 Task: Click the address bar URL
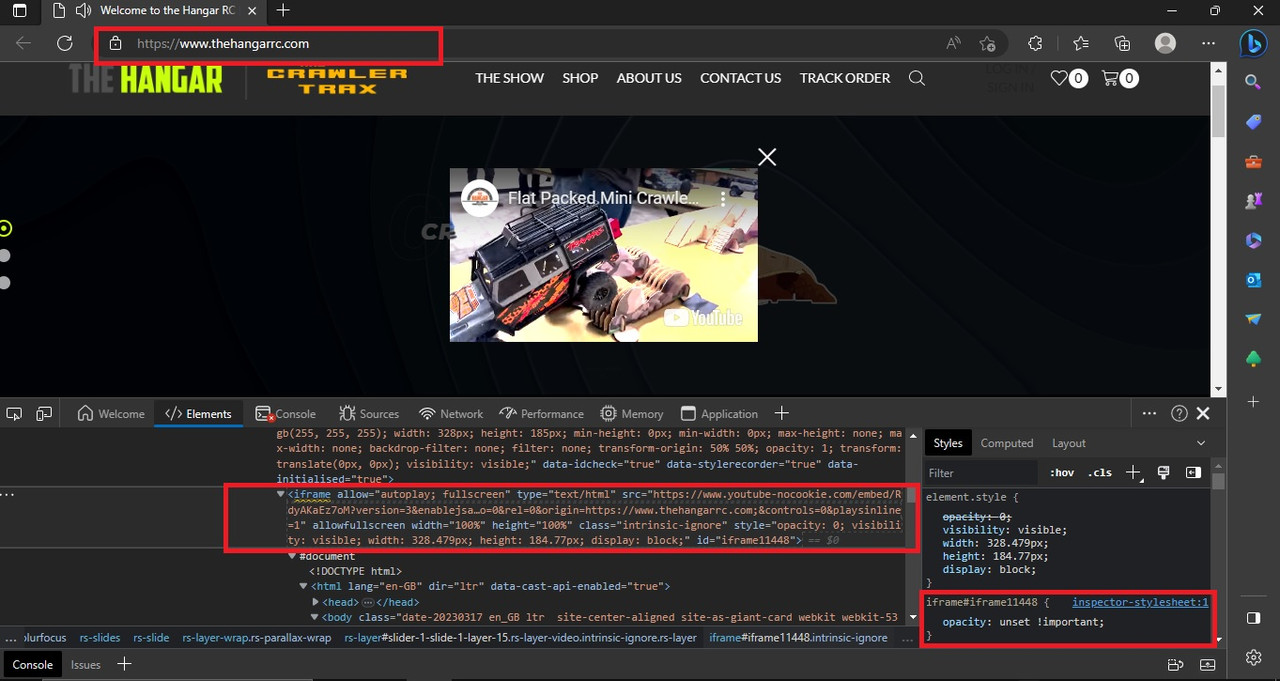[223, 44]
